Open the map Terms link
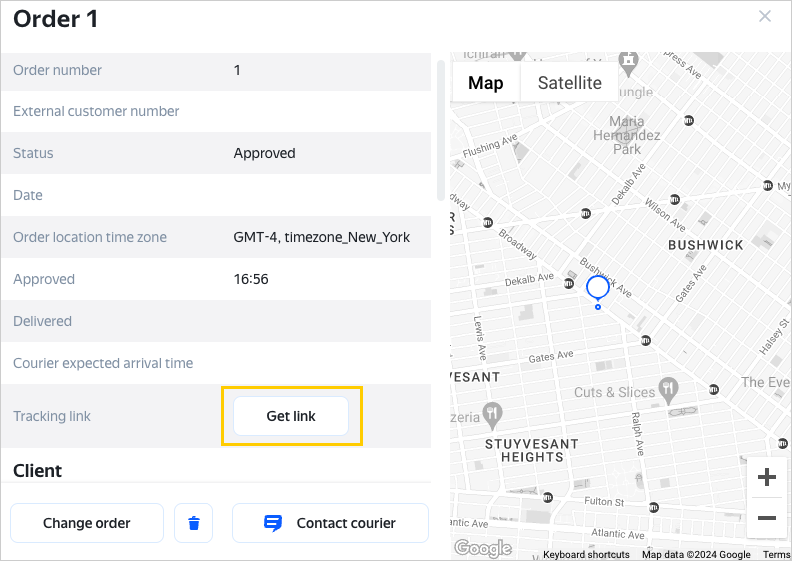This screenshot has height=561, width=792. pos(776,555)
